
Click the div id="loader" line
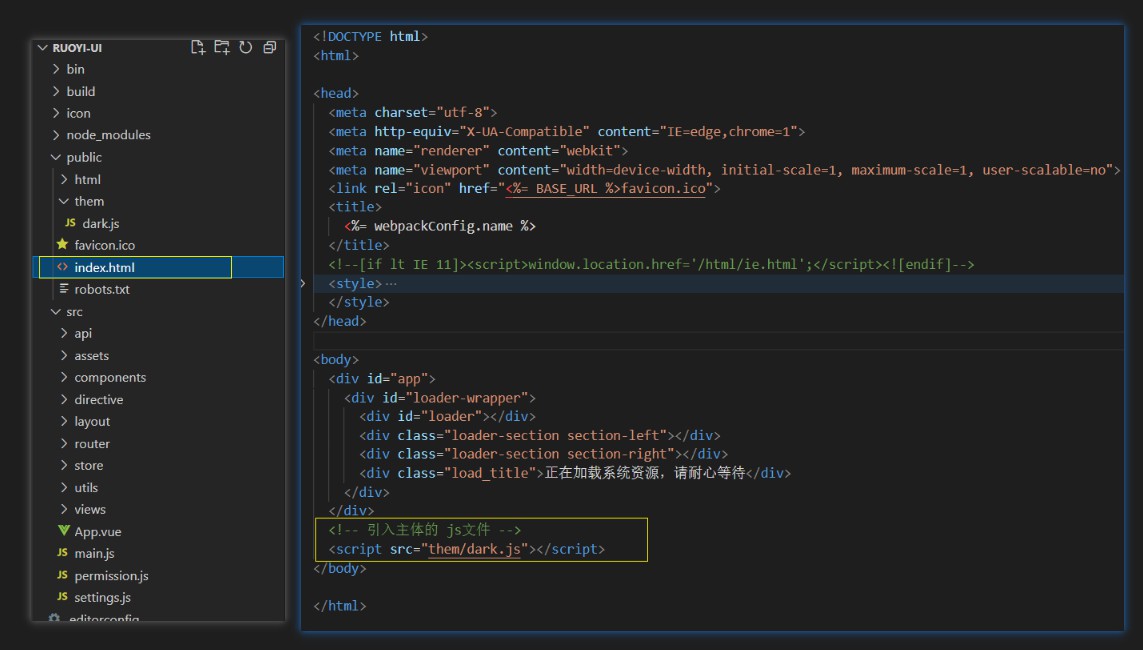(x=447, y=416)
